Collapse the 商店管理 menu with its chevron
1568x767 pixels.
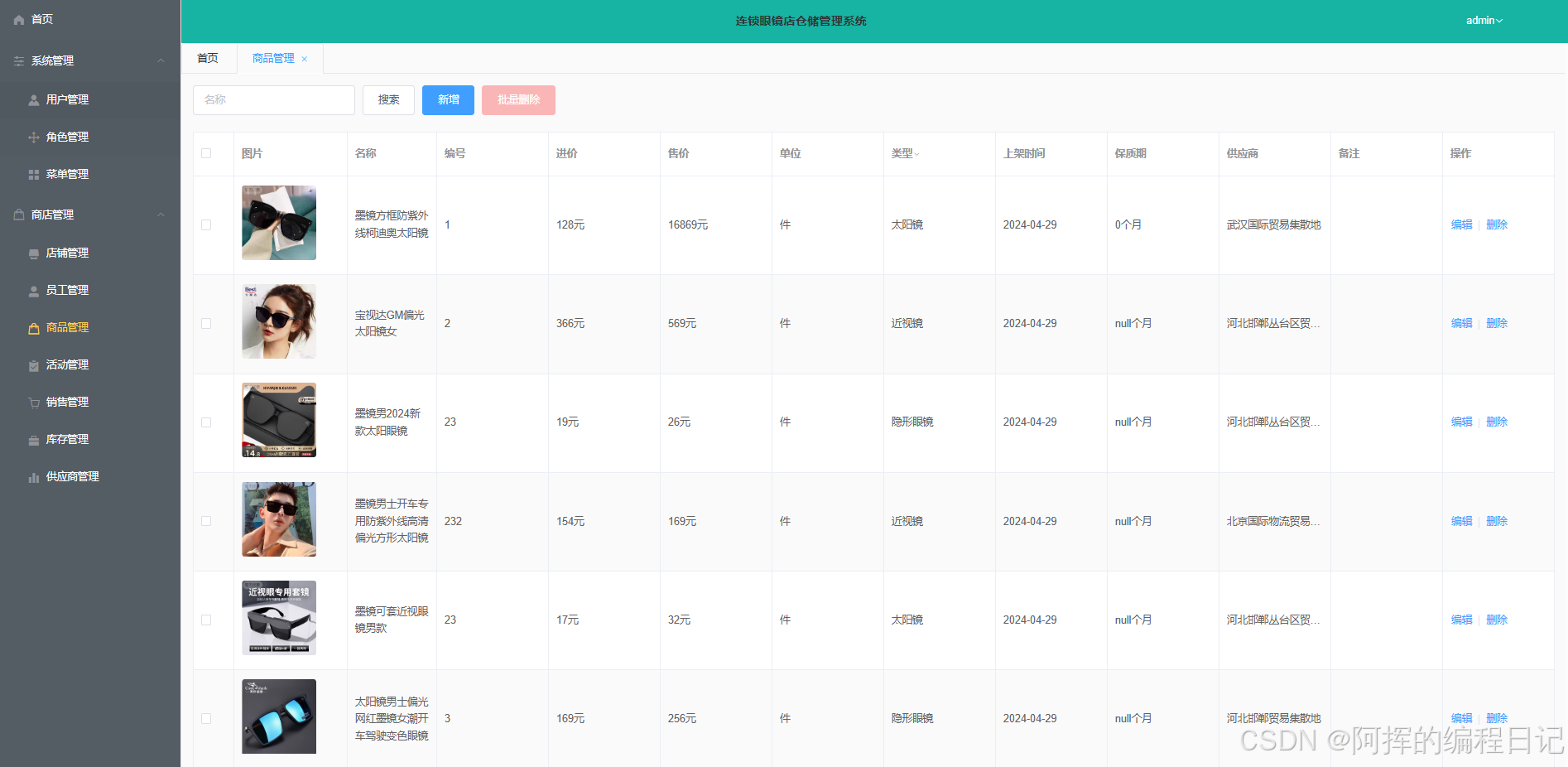[x=161, y=215]
